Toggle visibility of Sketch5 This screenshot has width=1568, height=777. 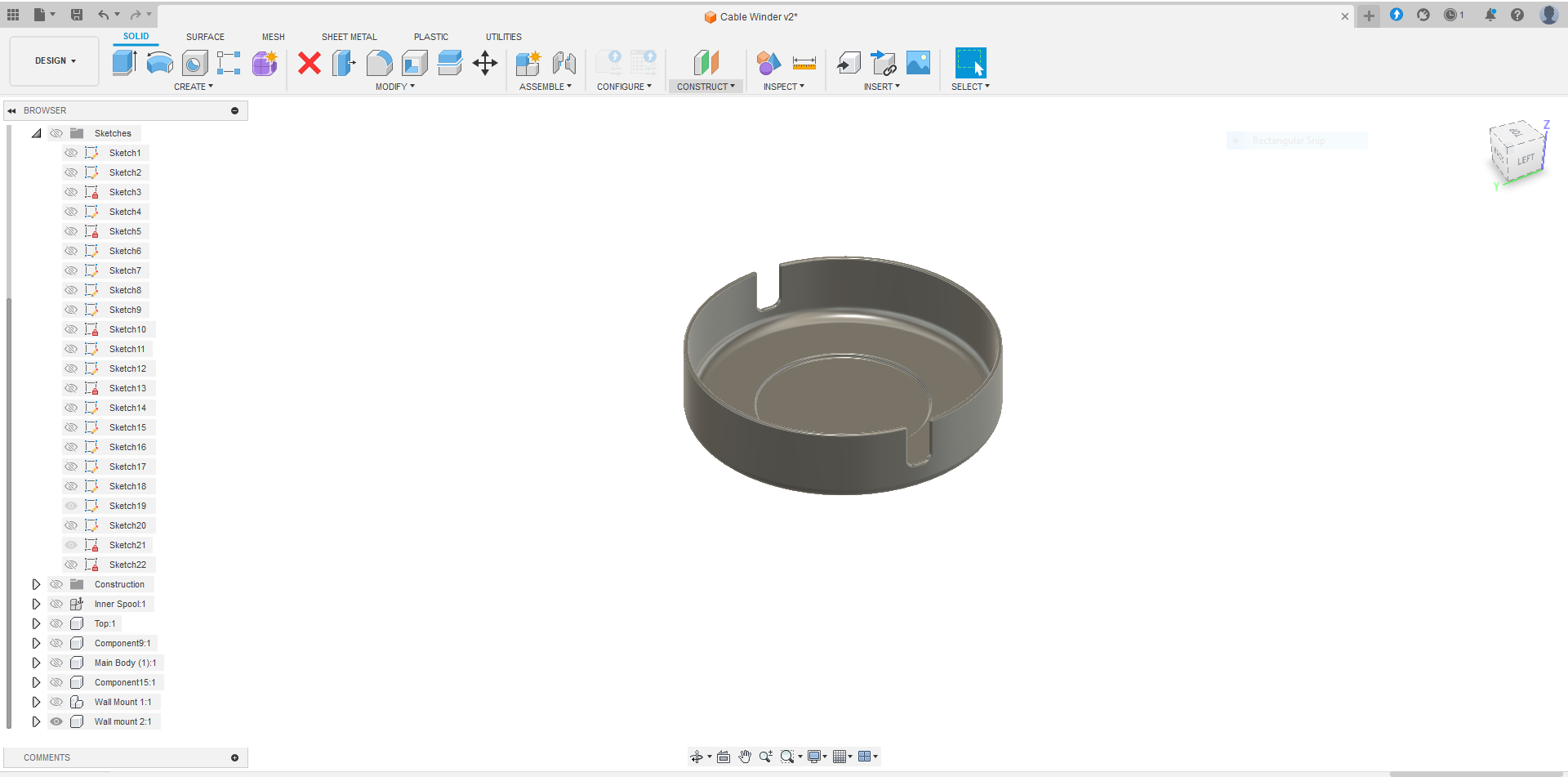pos(71,231)
